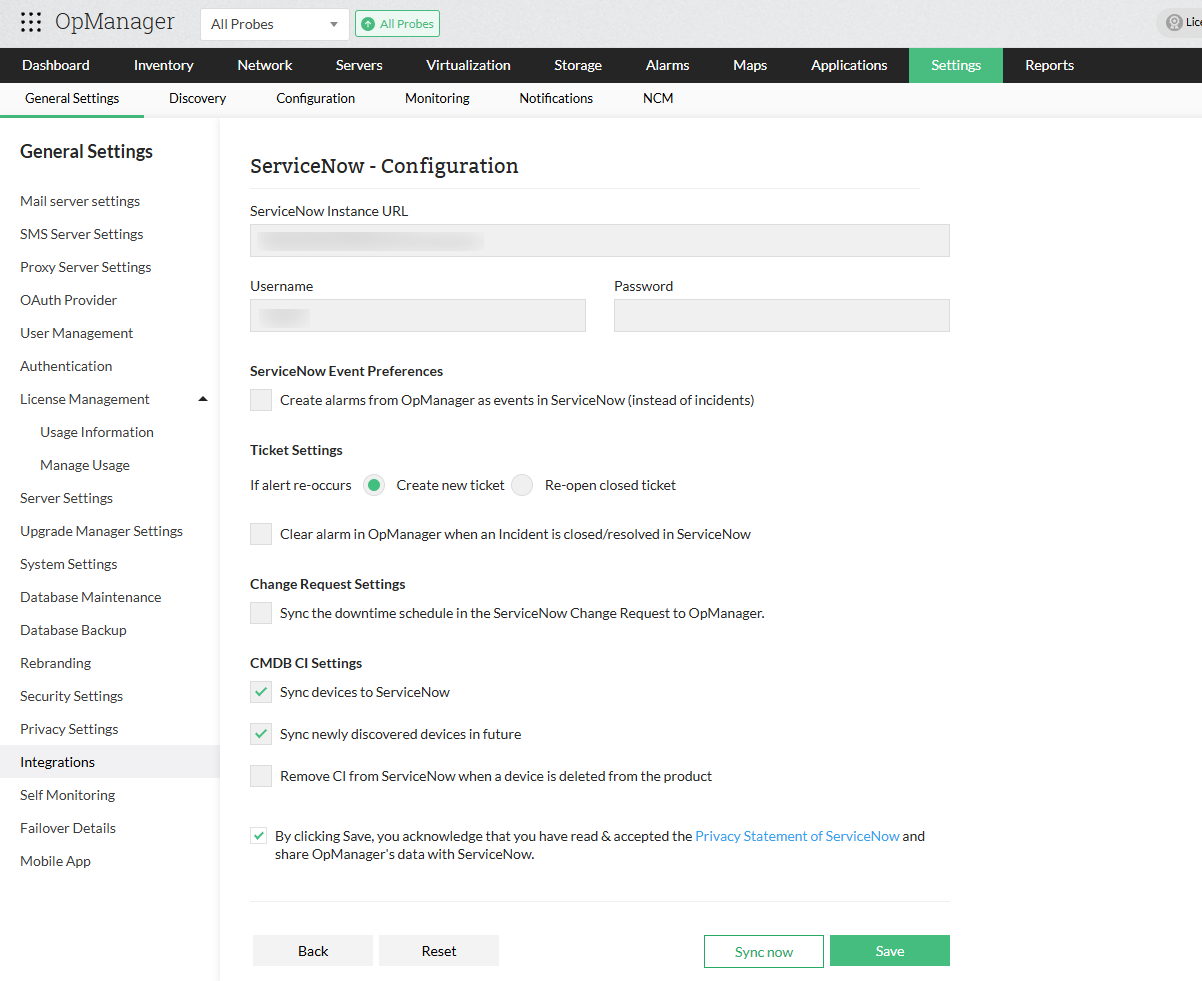
Task: Open the Alarms tab
Action: (x=668, y=65)
